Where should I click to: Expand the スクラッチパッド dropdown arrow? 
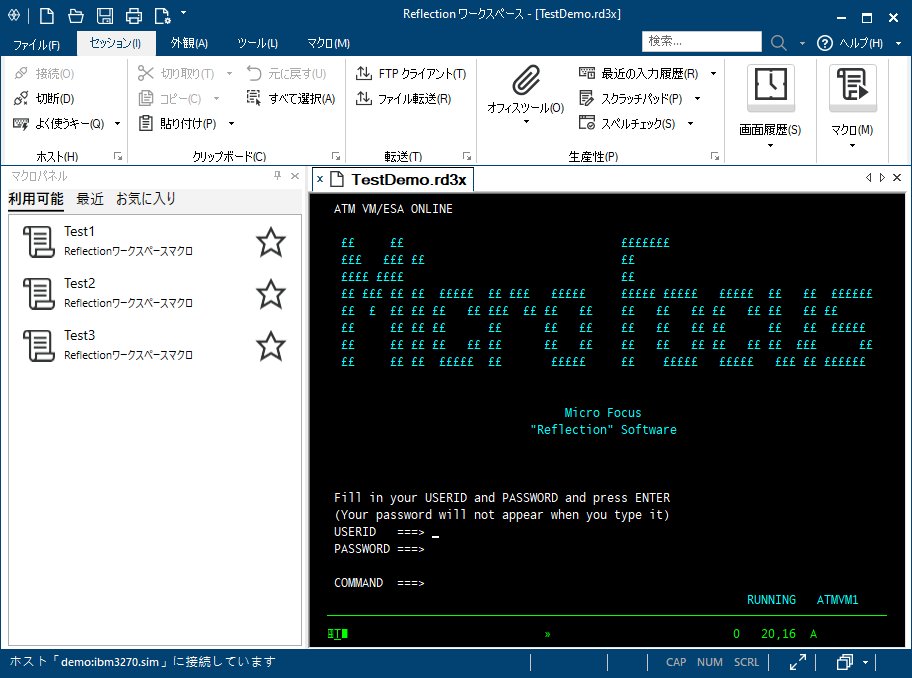(x=697, y=98)
